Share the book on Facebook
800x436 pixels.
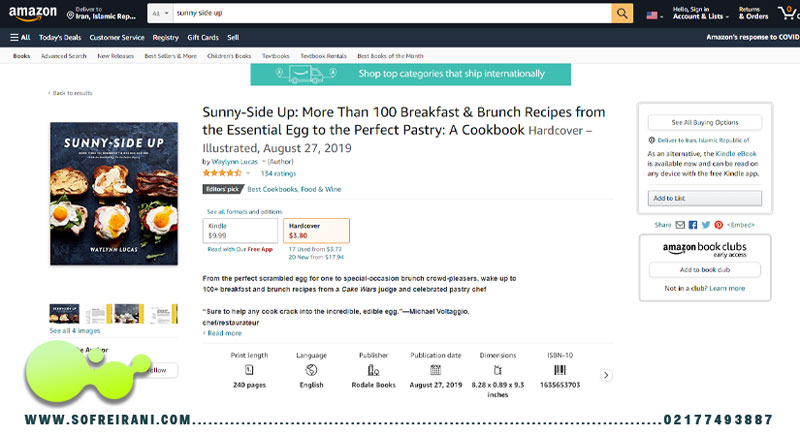693,225
